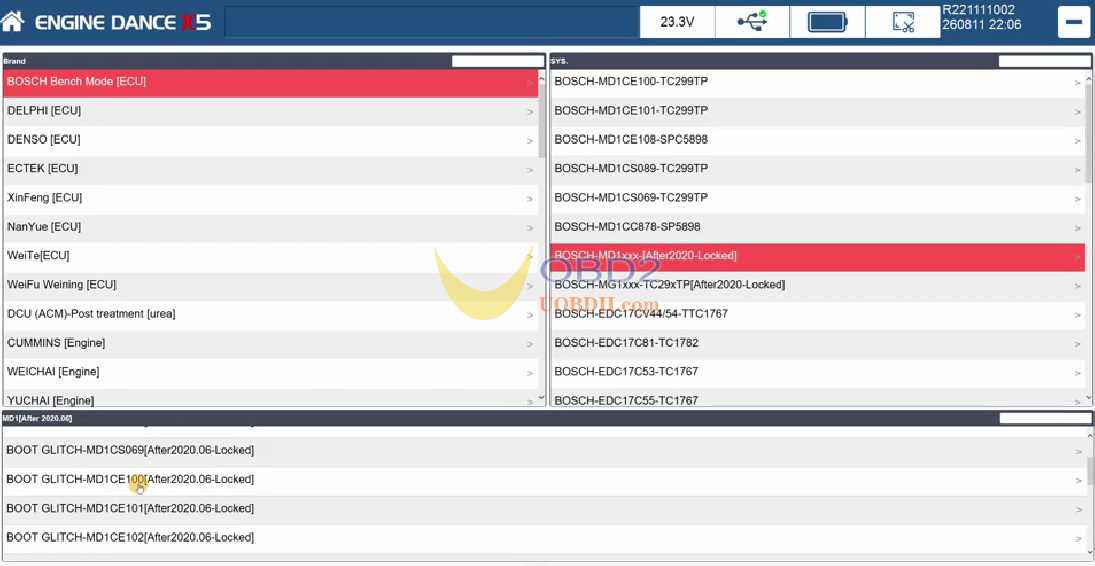Expand arrow on CUMMINS [Engine] row
Screen dimensions: 1095x566
coord(529,344)
